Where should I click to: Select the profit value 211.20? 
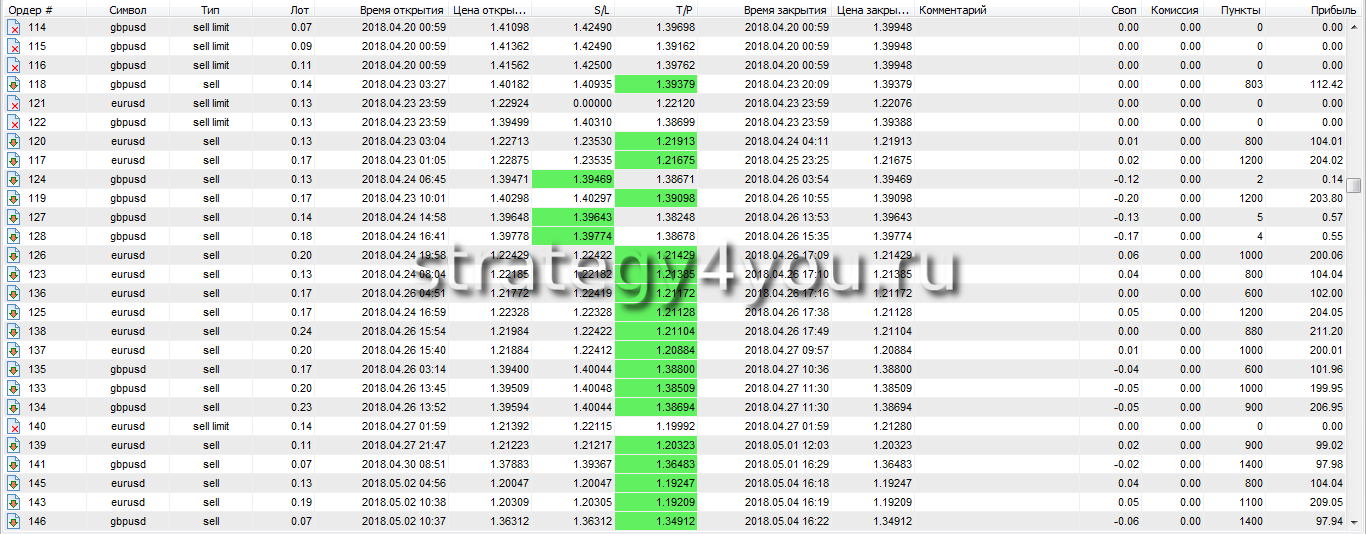coord(1326,332)
